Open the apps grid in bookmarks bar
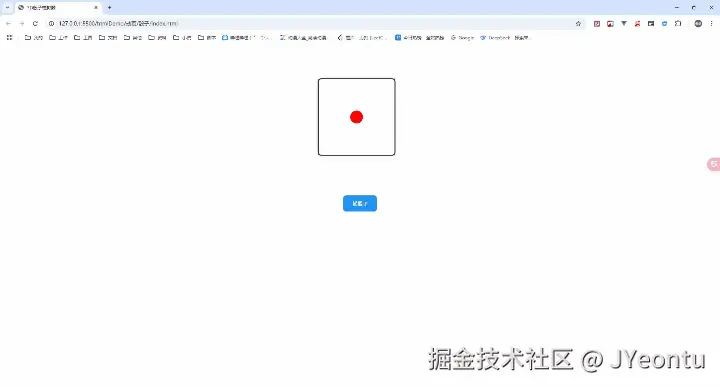The width and height of the screenshot is (720, 387). [9, 38]
